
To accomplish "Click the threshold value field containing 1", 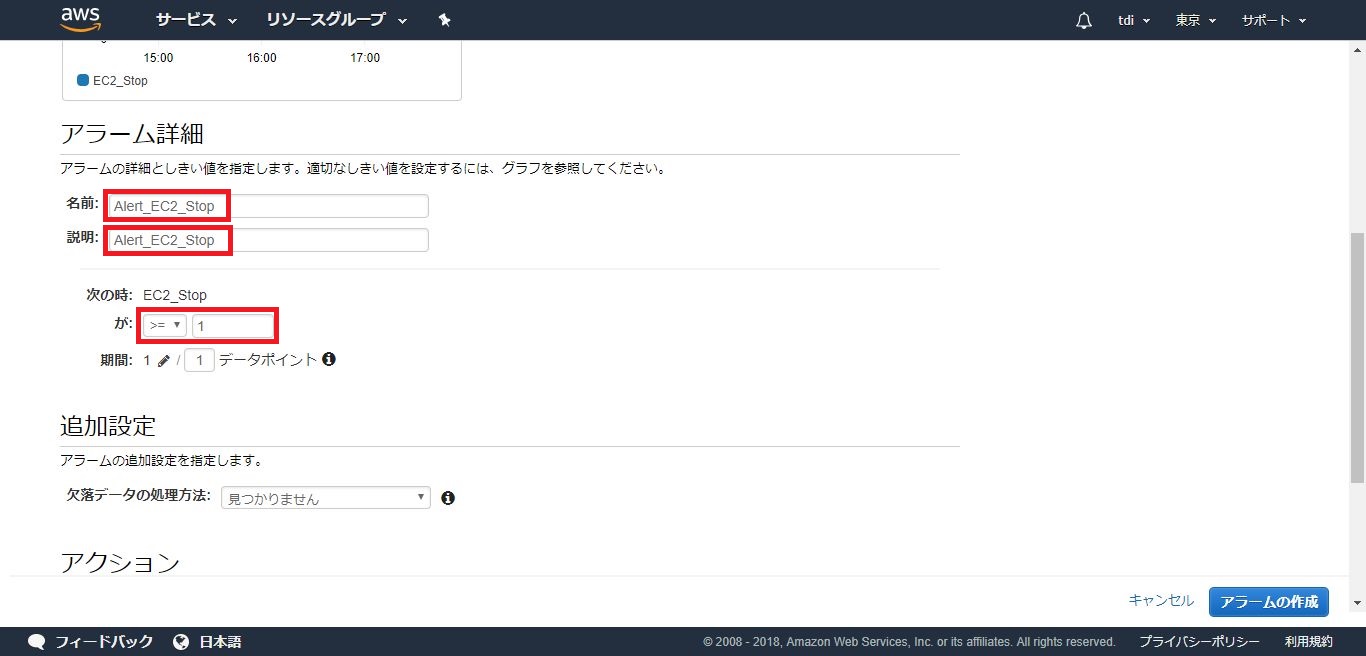I will pyautogui.click(x=232, y=326).
